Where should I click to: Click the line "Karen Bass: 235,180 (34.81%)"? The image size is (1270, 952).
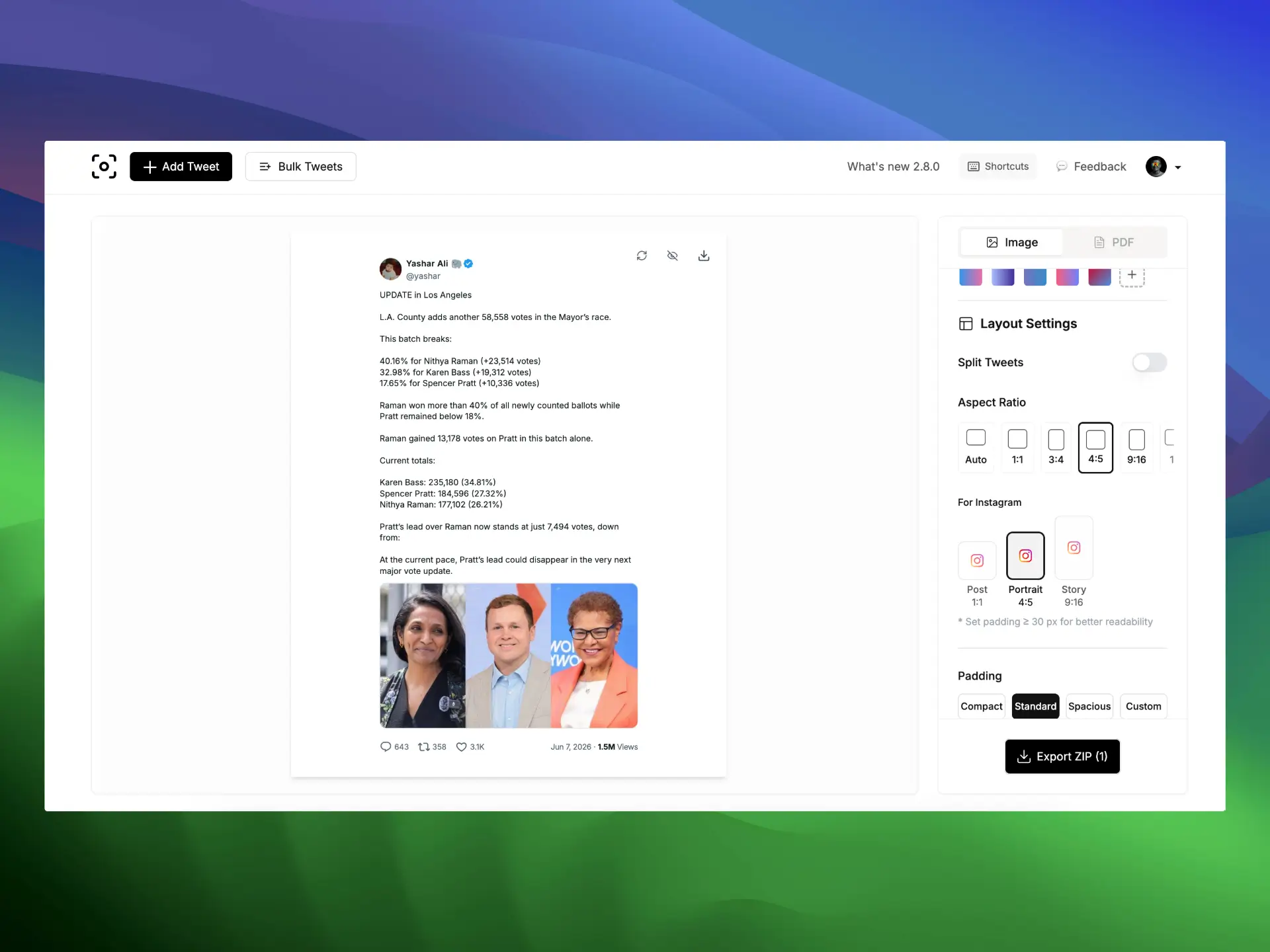[438, 483]
